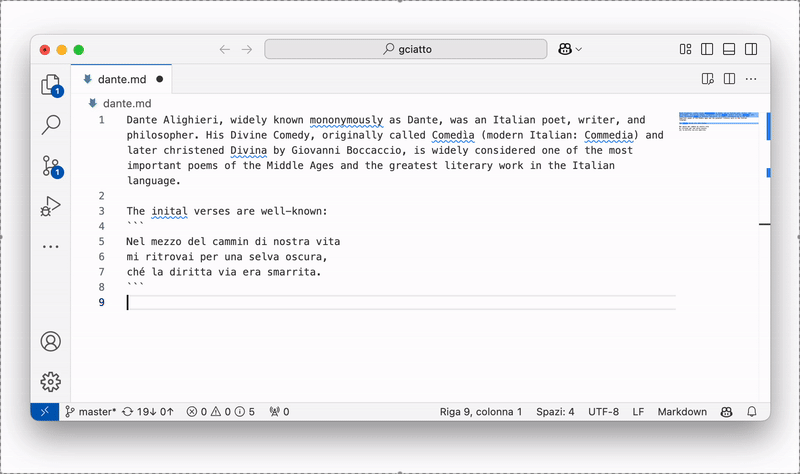
Task: Synchronize changes 19↓ 0↑
Action: 148,412
